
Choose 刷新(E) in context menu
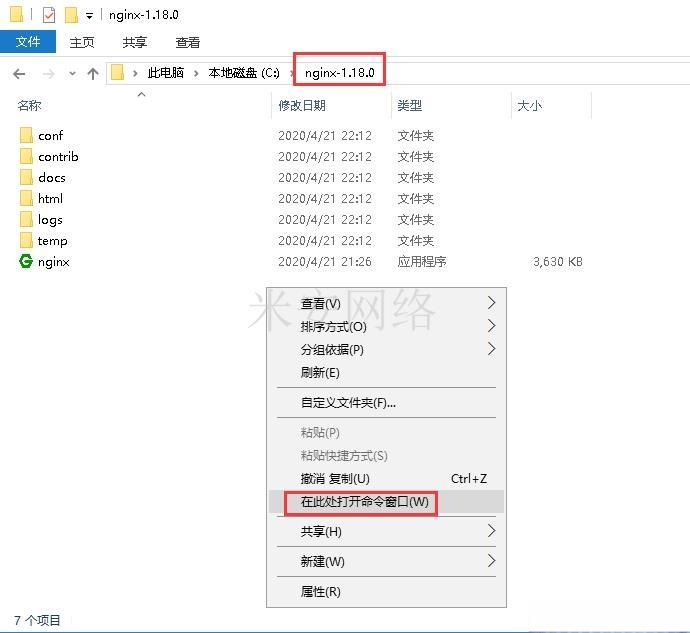[386, 373]
